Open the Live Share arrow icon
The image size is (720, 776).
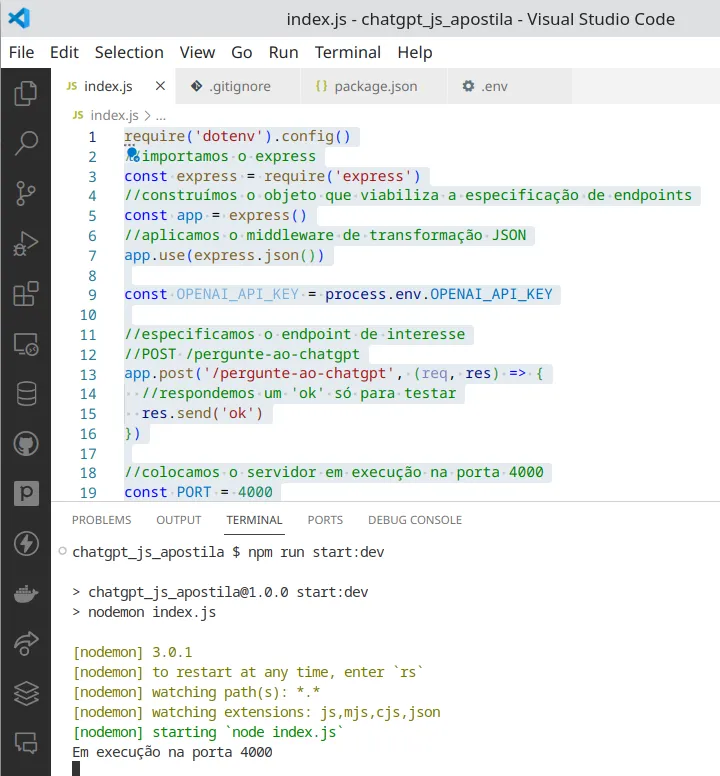(26, 643)
